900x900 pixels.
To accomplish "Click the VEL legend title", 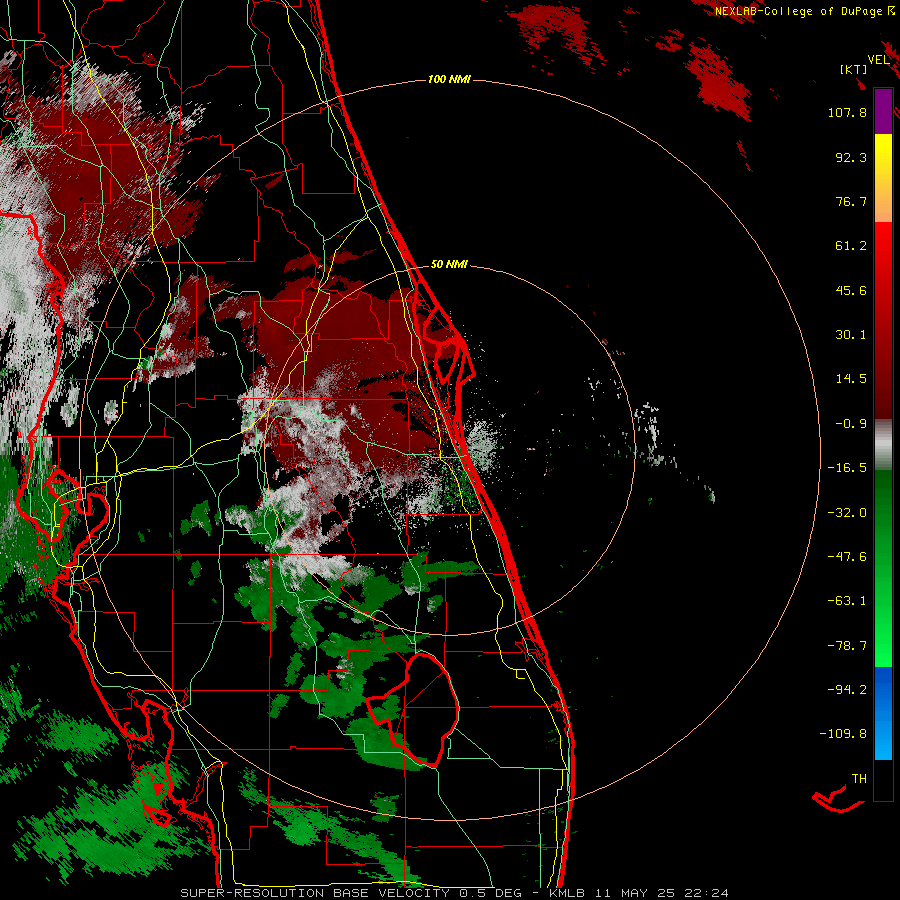I will pos(878,60).
